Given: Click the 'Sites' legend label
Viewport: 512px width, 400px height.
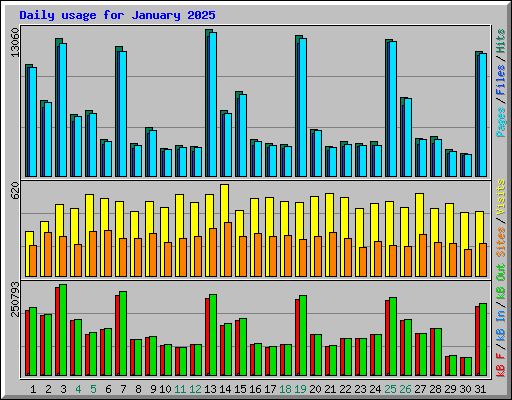Looking at the screenshot, I should [501, 242].
